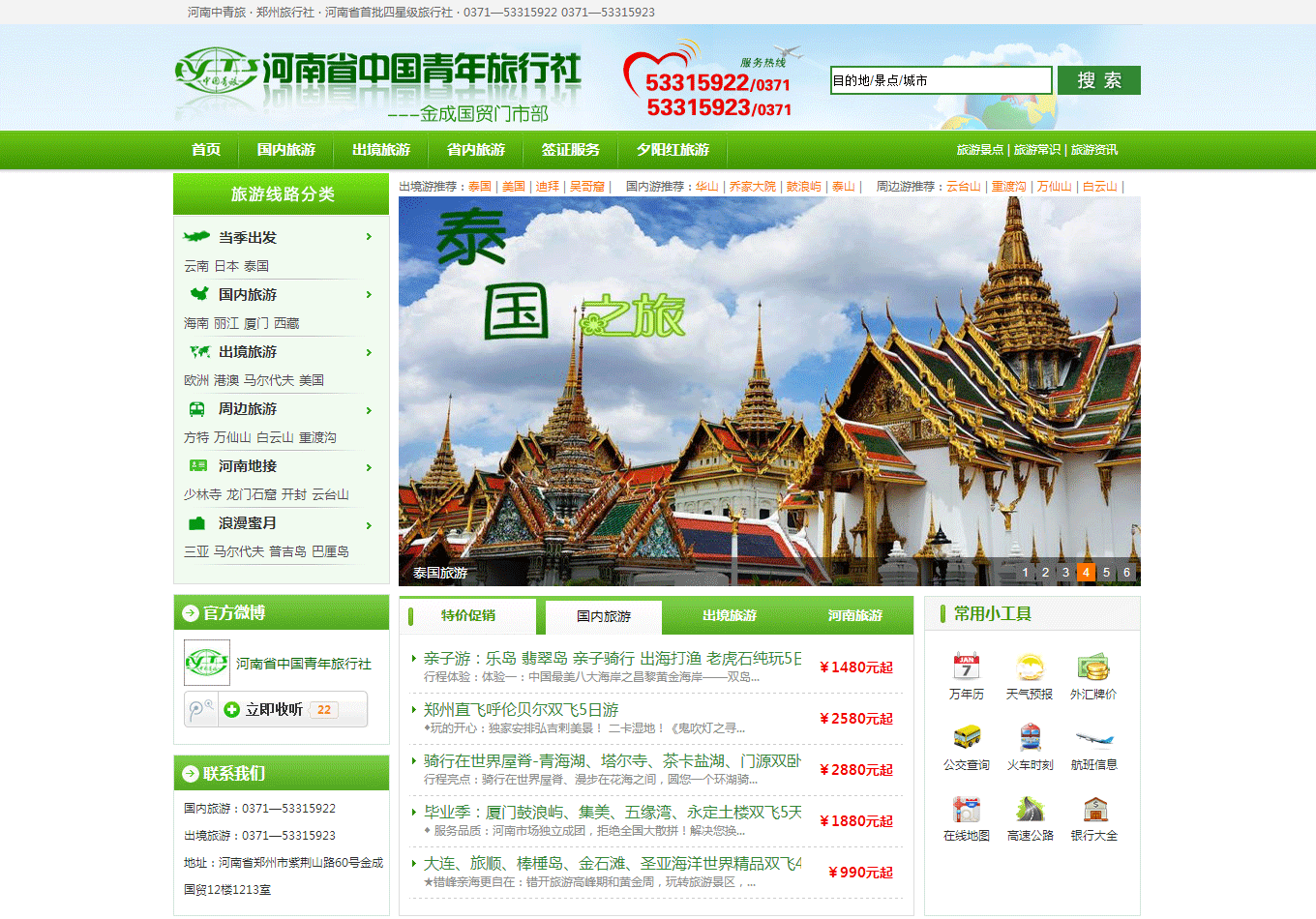Open the 天气预报 weather forecast icon
The height and width of the screenshot is (919, 1316).
click(x=1030, y=667)
